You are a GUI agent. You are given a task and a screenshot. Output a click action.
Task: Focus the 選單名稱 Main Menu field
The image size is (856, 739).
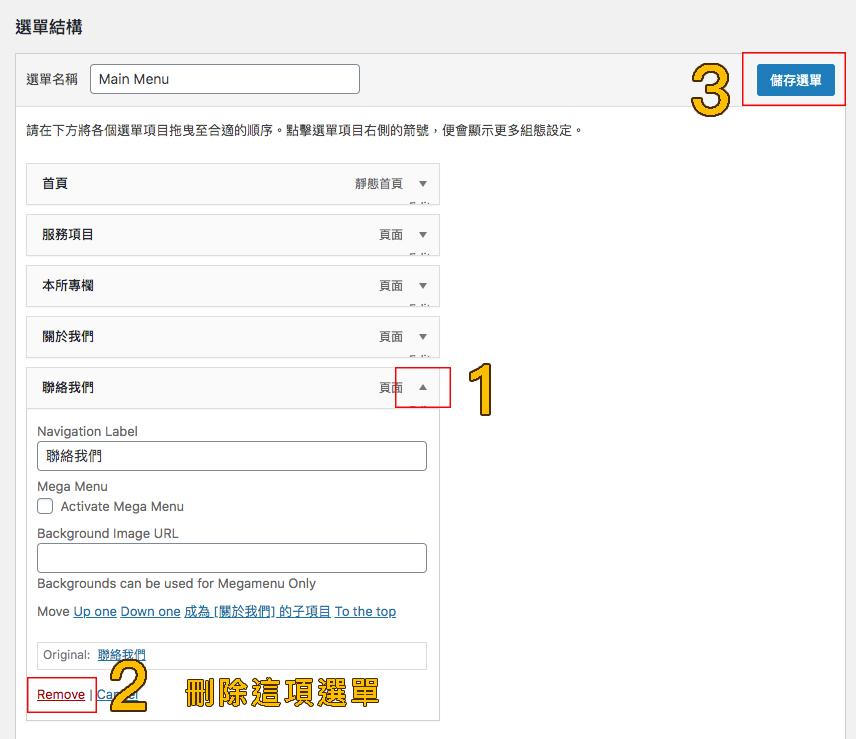pos(224,79)
